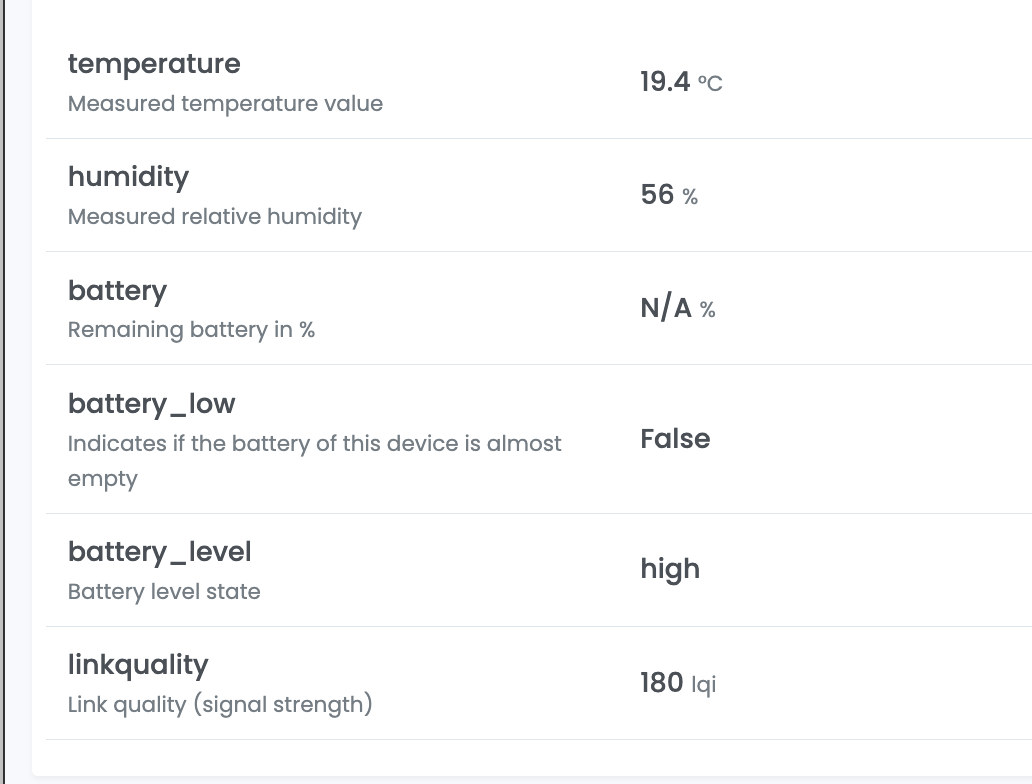Select the False battery_low value
Image resolution: width=1032 pixels, height=784 pixels.
(x=675, y=439)
